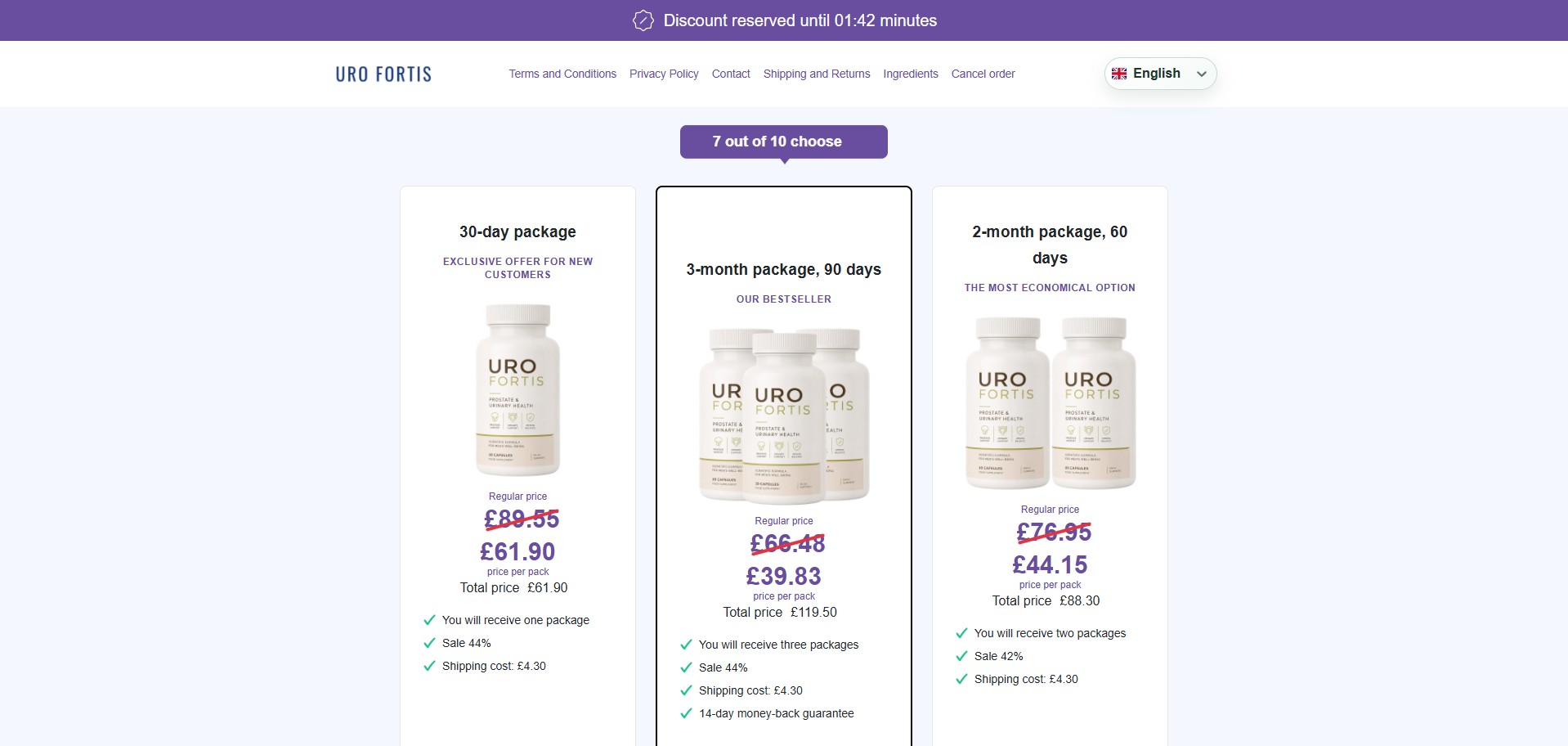
Task: Expand language chevron arrow
Action: pos(1201,74)
